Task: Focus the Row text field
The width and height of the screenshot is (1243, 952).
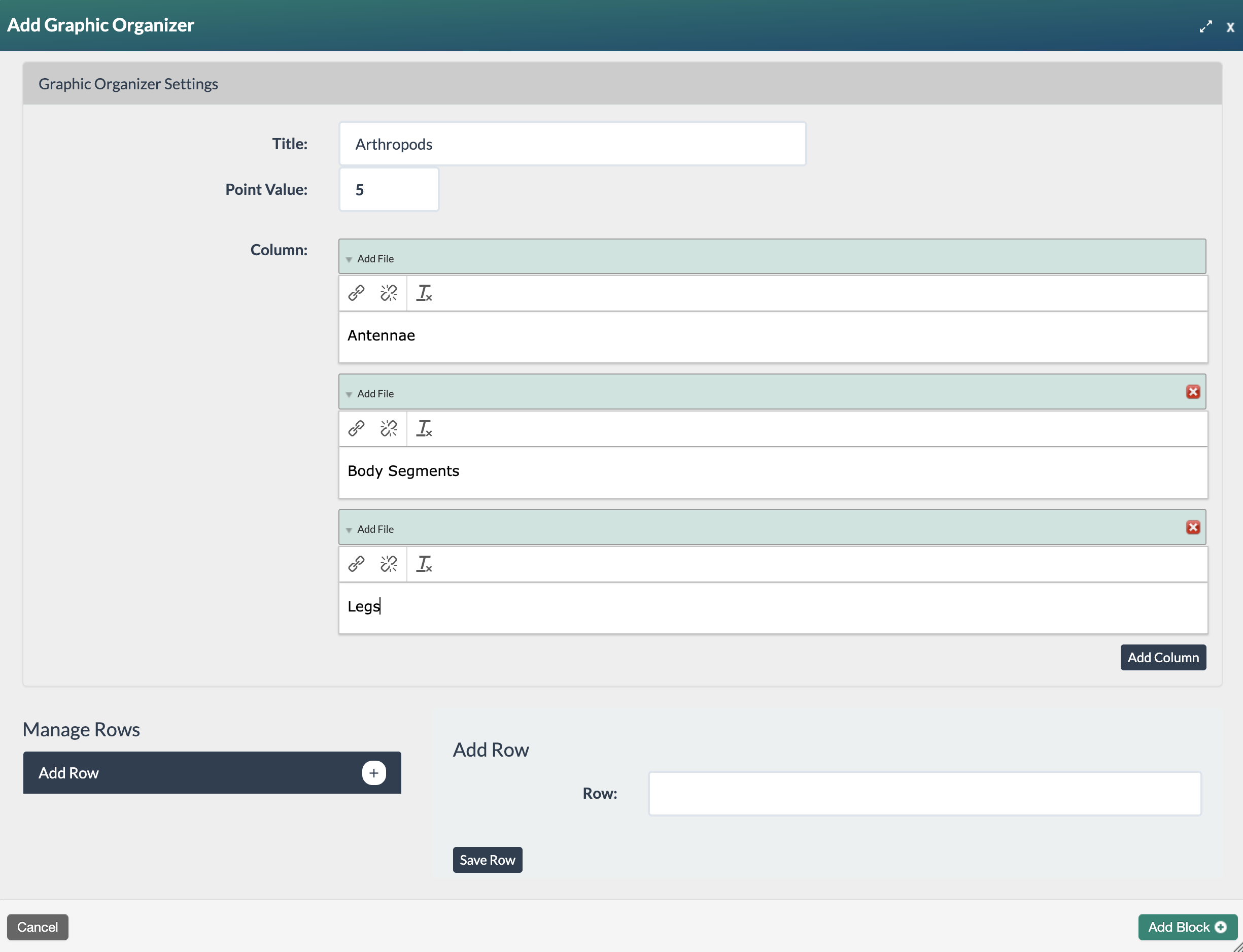Action: click(924, 793)
